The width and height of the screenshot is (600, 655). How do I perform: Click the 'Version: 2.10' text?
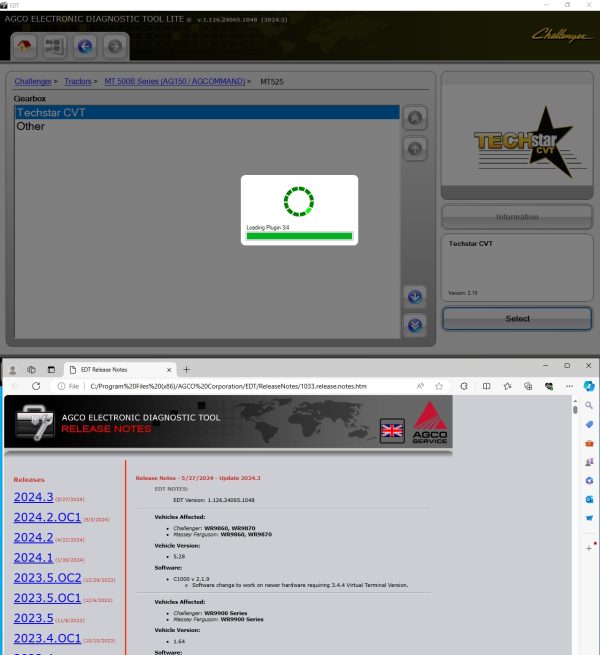point(463,293)
